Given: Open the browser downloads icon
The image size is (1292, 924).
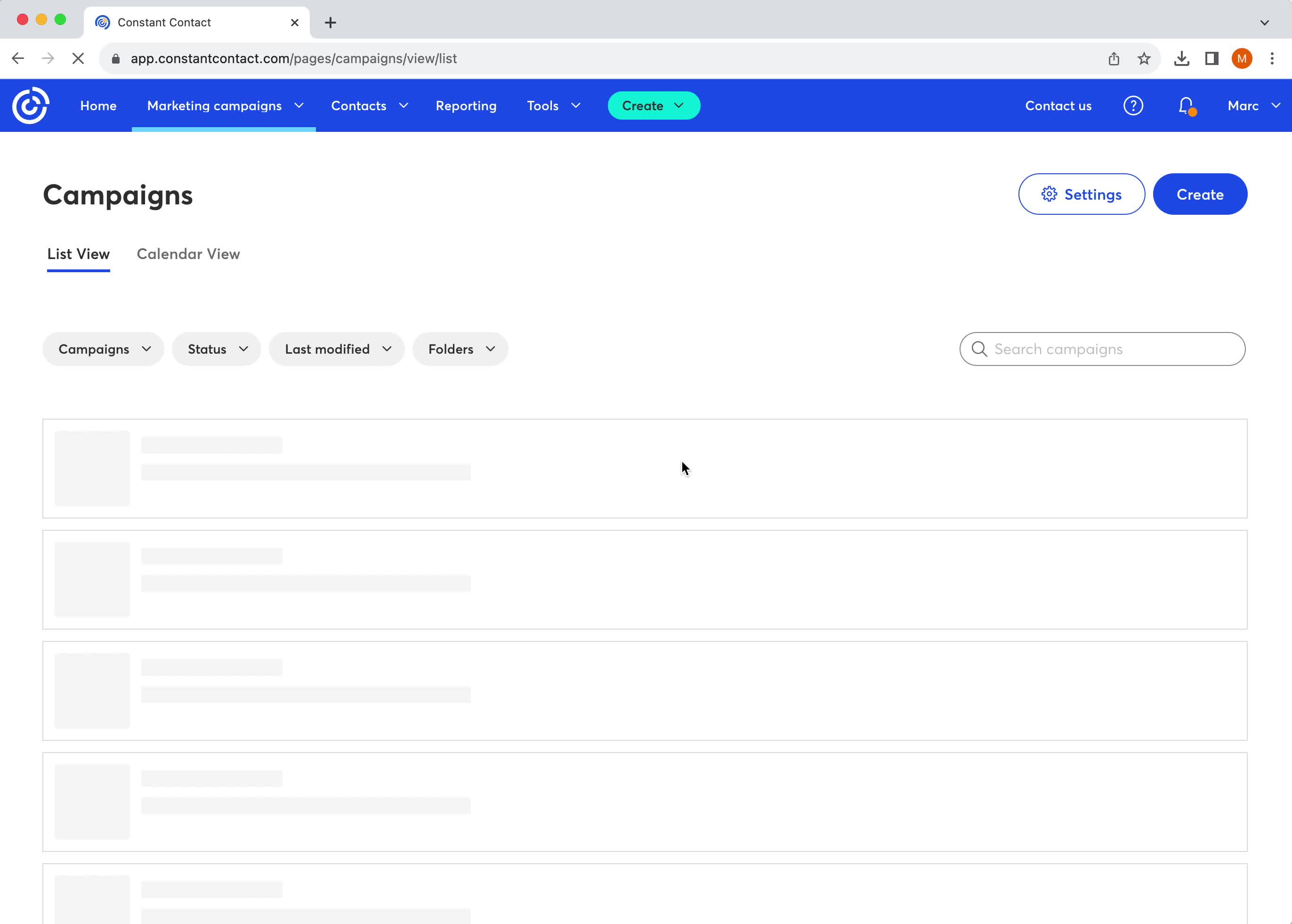Looking at the screenshot, I should (x=1182, y=58).
